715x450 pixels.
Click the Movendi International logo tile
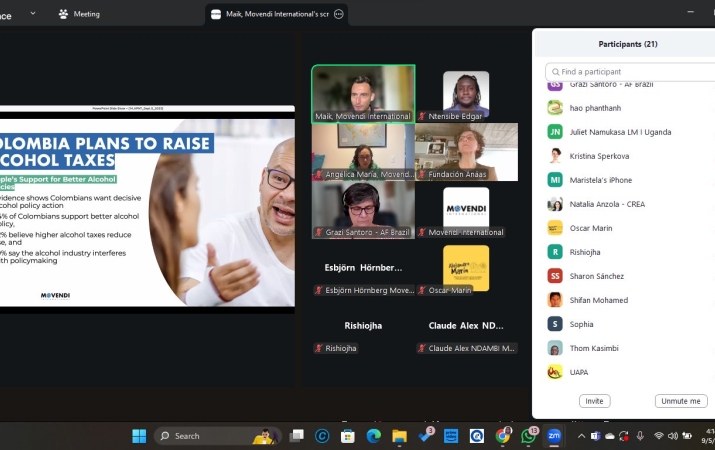(466, 210)
